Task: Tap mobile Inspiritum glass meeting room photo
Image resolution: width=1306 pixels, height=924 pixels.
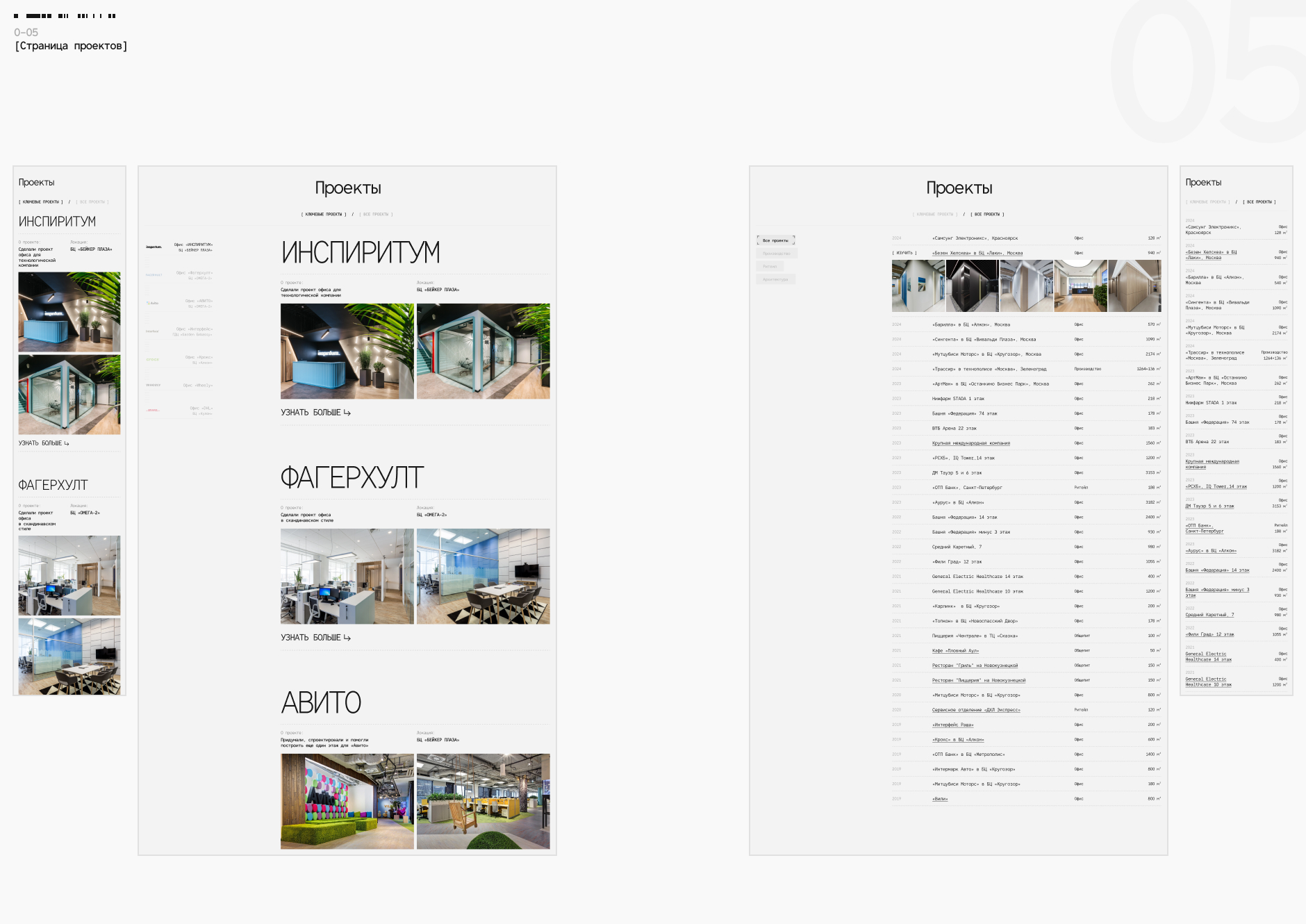Action: coord(69,395)
